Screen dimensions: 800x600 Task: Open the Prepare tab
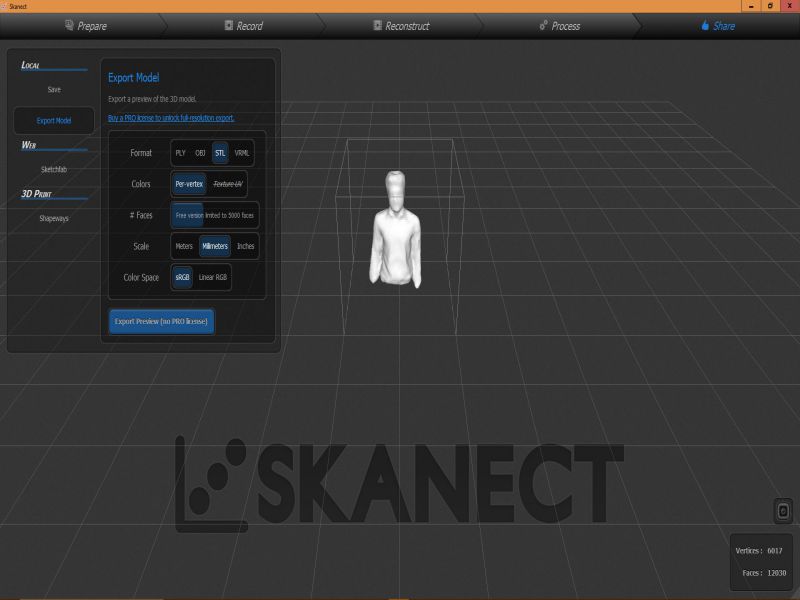[86, 26]
